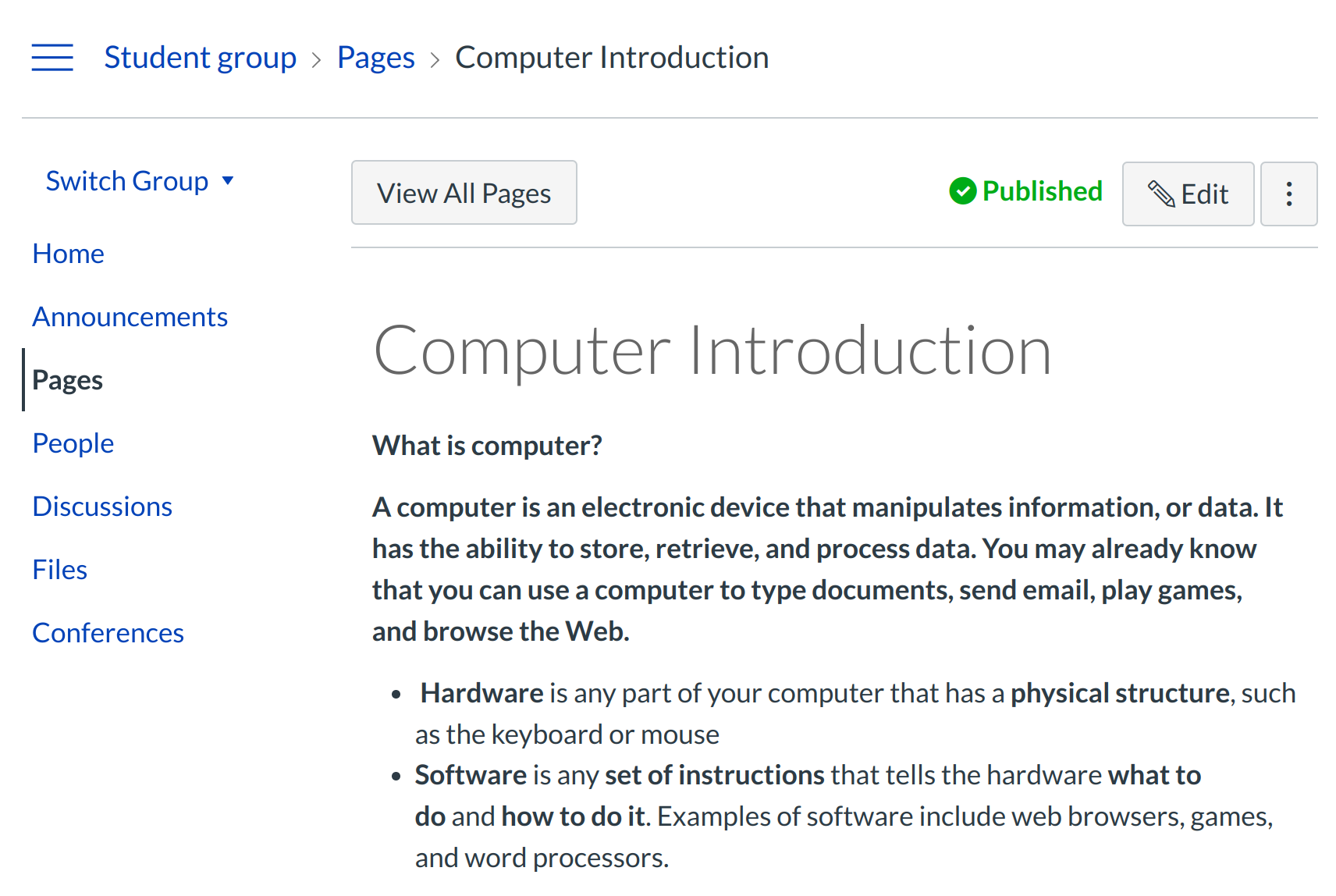The height and width of the screenshot is (896, 1336).
Task: Click the Pages breadcrumb link
Action: click(375, 58)
